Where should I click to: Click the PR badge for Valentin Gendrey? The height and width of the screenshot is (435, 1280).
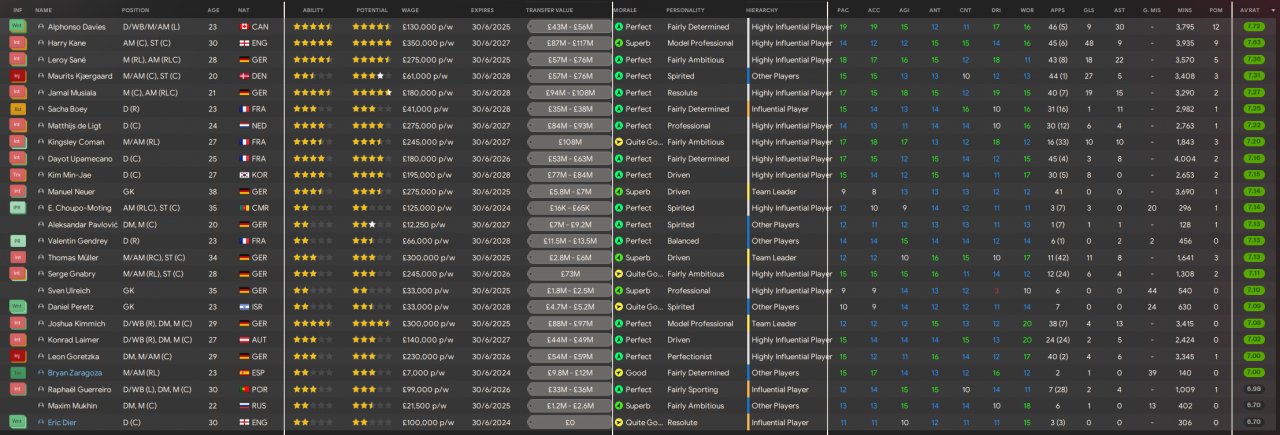(x=17, y=241)
